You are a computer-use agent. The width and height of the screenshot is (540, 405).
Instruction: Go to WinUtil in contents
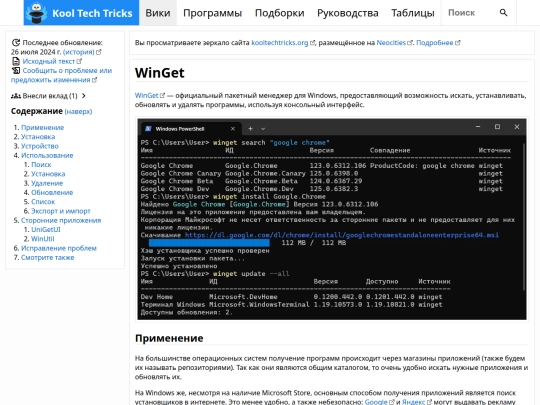43,239
